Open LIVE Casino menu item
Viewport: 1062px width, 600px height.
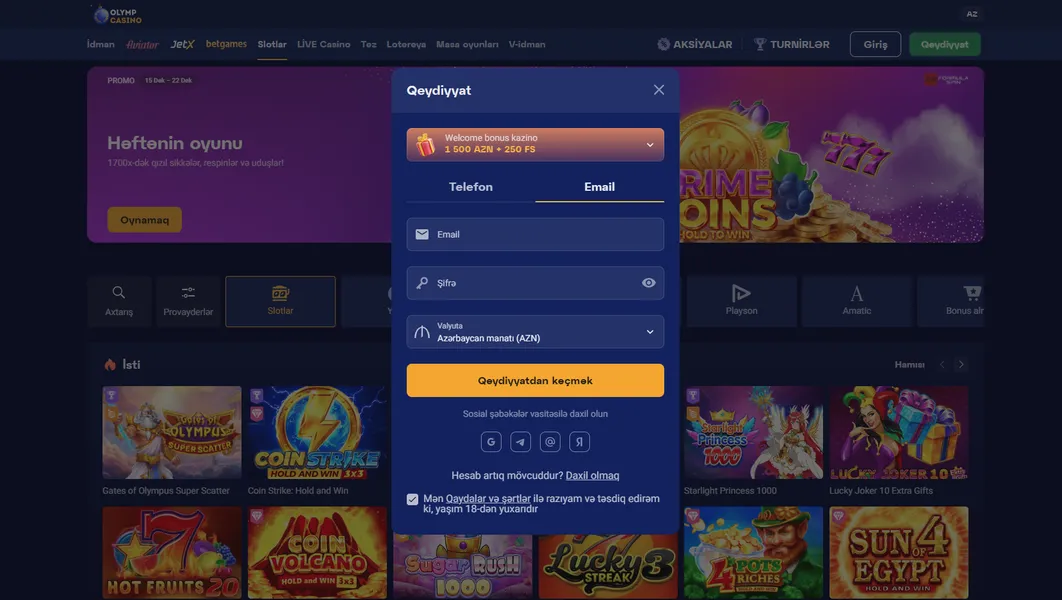click(x=324, y=44)
